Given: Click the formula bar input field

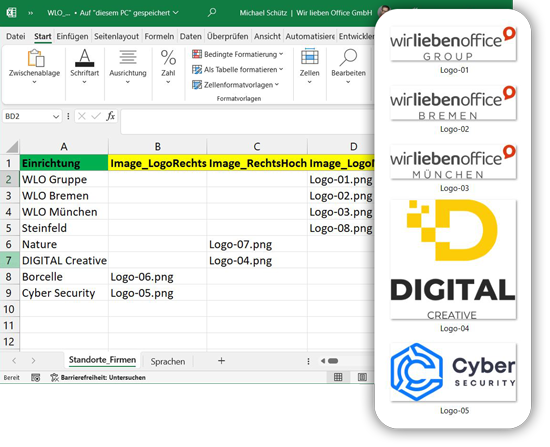Looking at the screenshot, I should [247, 122].
